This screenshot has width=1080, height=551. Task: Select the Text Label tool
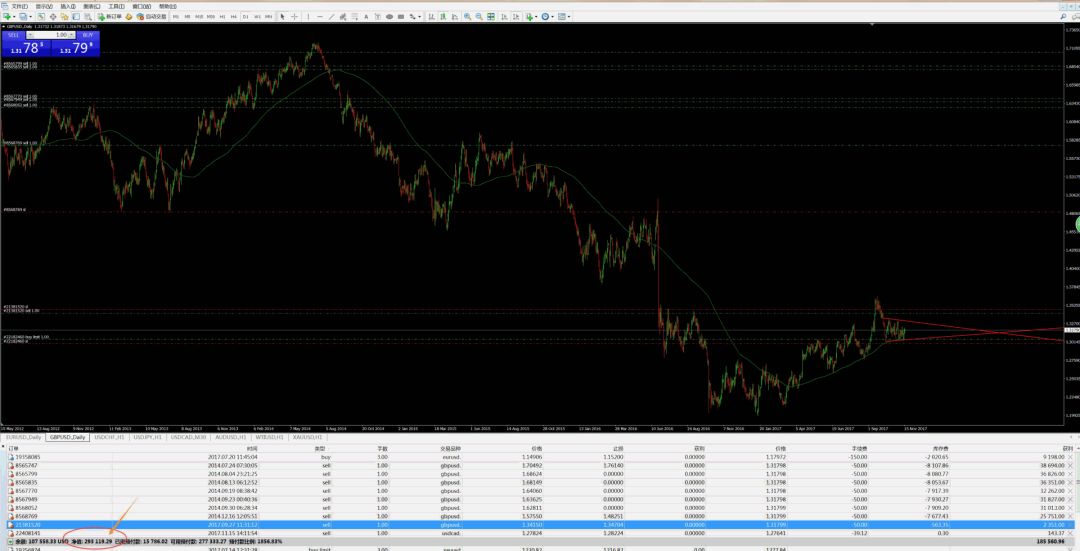(x=378, y=17)
